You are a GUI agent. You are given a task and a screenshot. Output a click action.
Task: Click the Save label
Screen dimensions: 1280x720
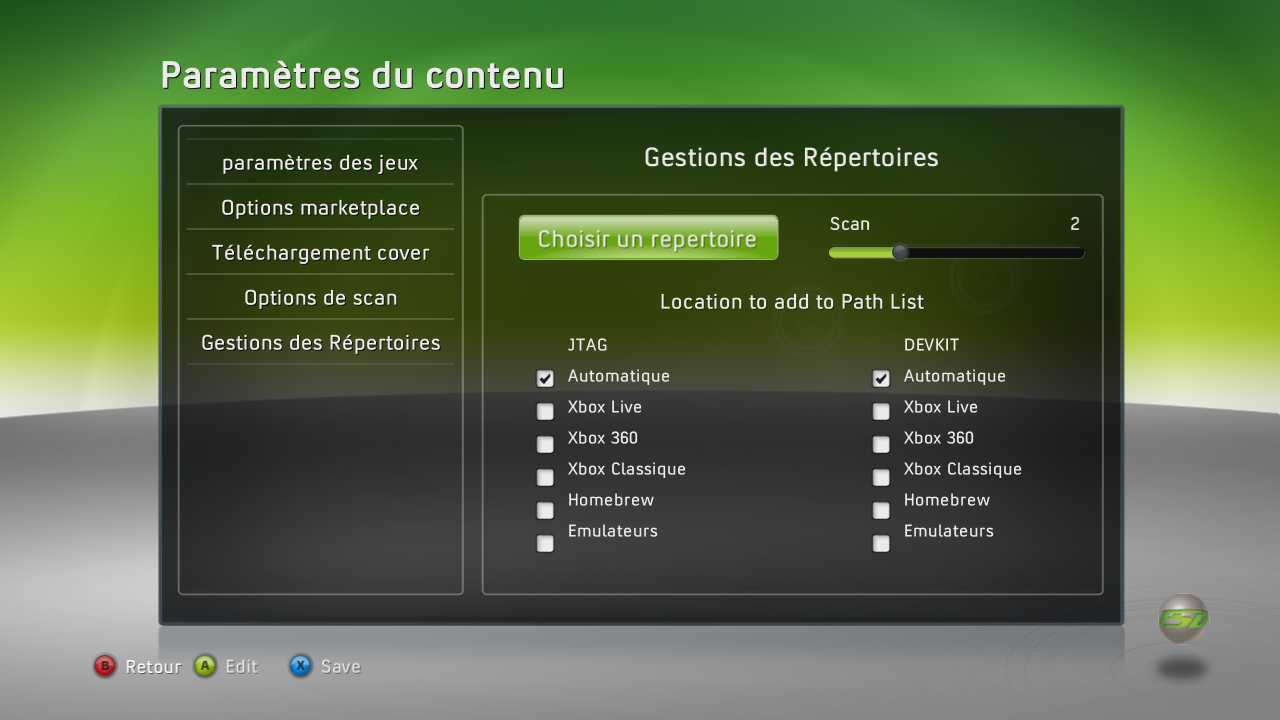(x=340, y=667)
